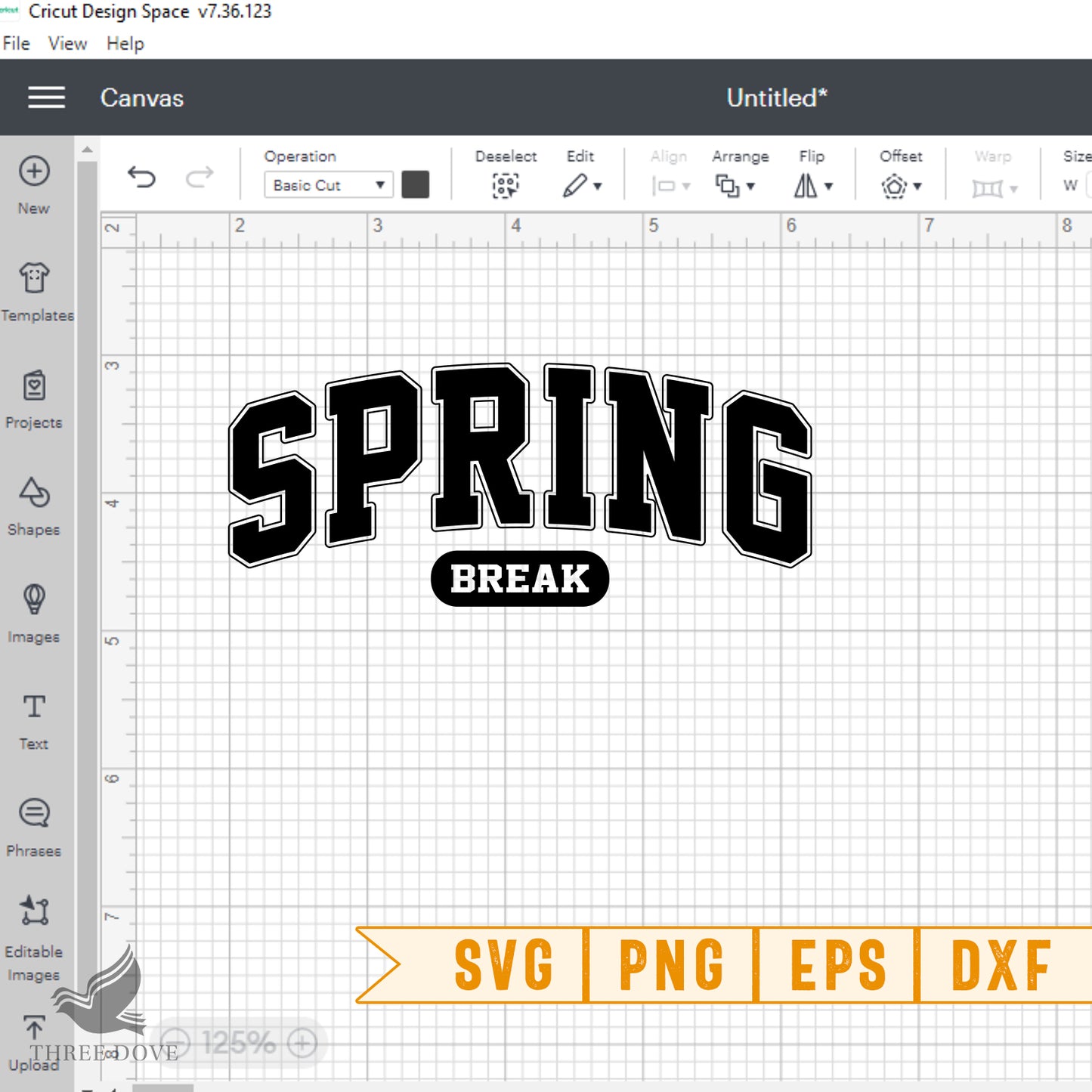Click the New project icon
Screen dimensions: 1092x1092
point(34,172)
